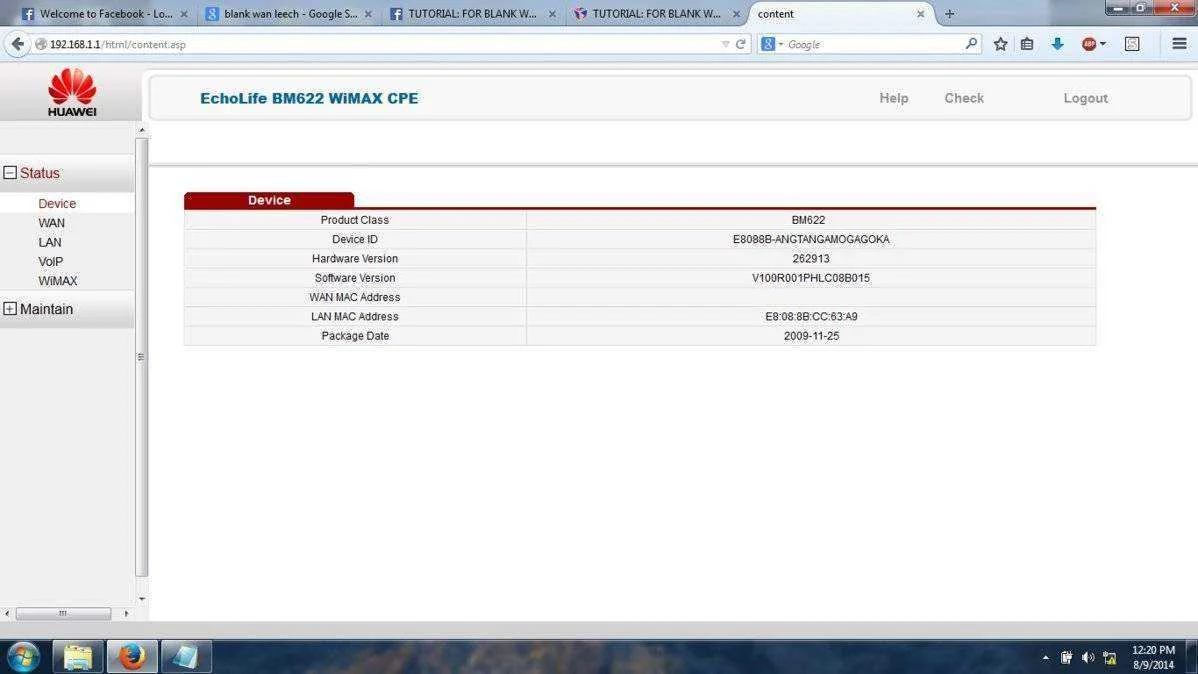The image size is (1198, 674).
Task: Click Hardware Version value 262913
Action: coord(811,258)
